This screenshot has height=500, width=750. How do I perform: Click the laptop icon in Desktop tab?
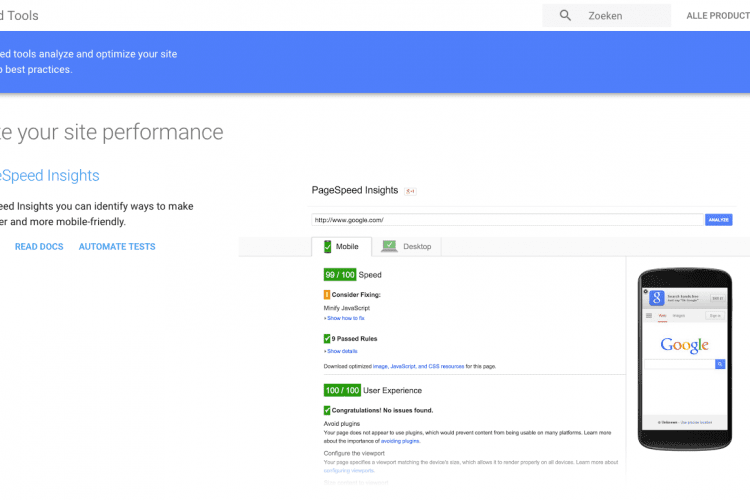tap(389, 246)
